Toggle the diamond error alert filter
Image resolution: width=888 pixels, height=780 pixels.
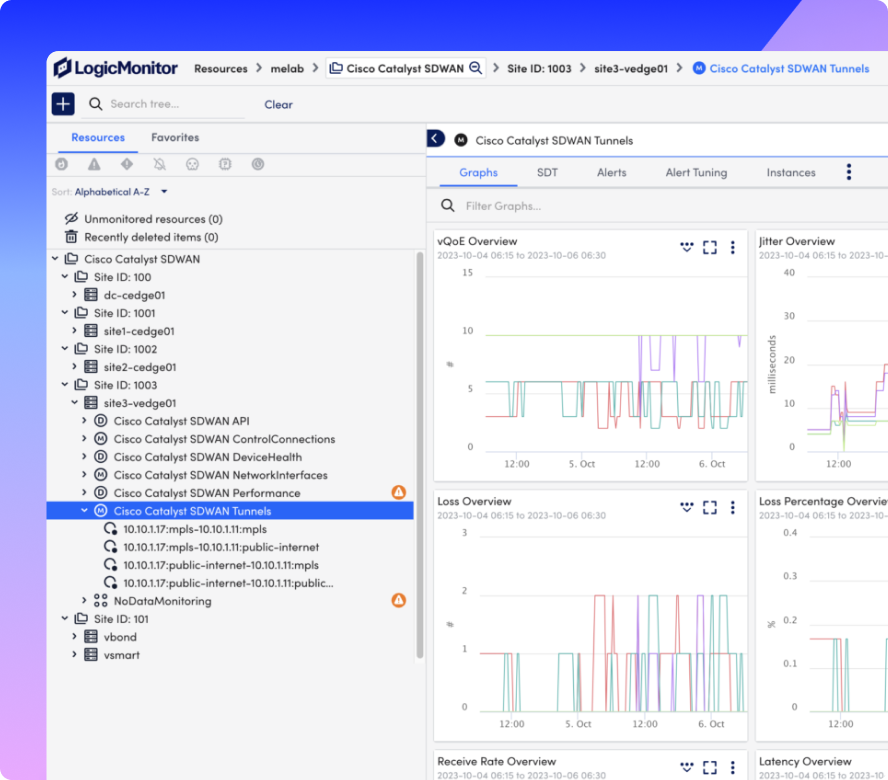click(x=127, y=164)
